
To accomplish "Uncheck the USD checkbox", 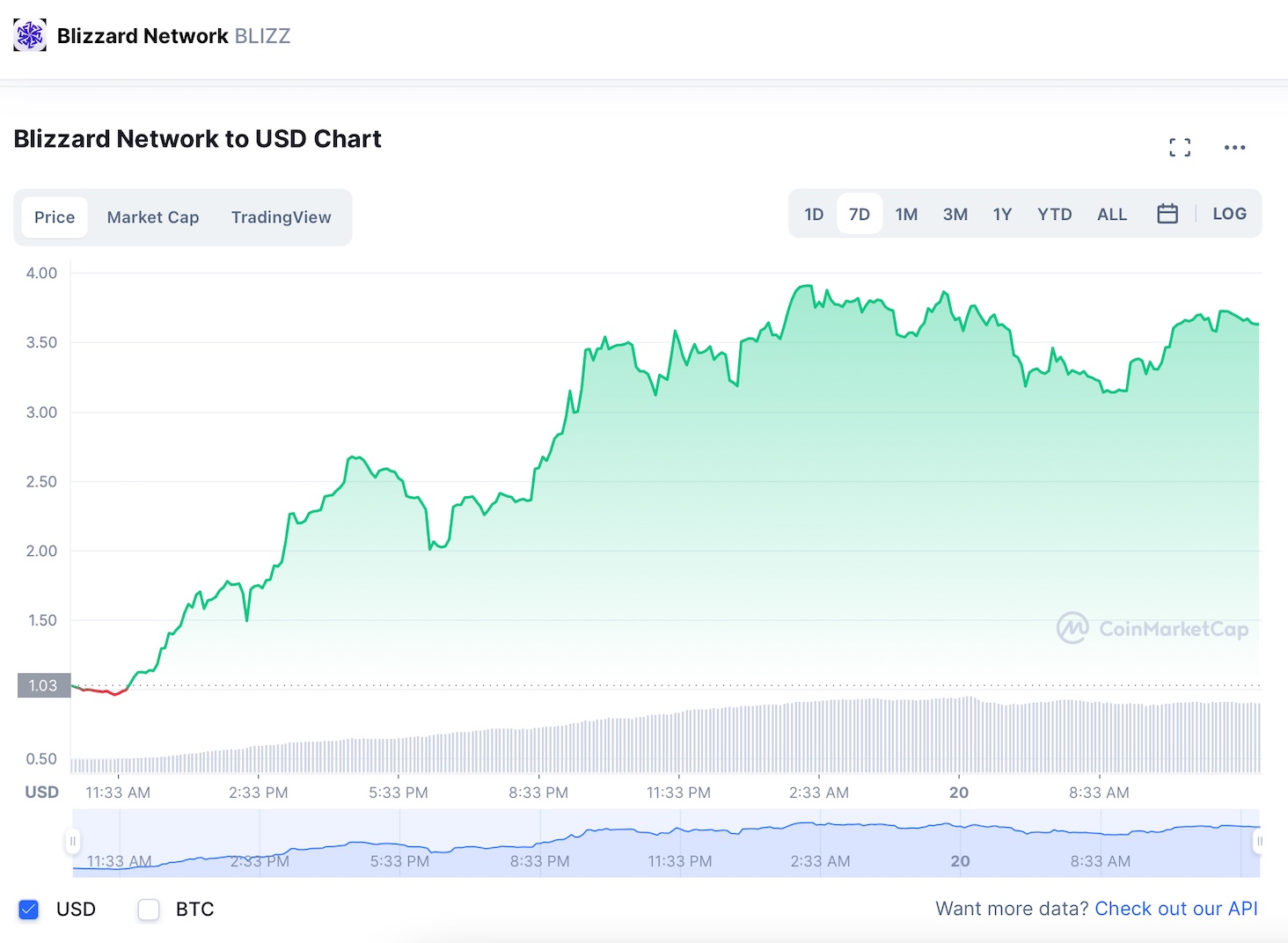I will 29,910.
